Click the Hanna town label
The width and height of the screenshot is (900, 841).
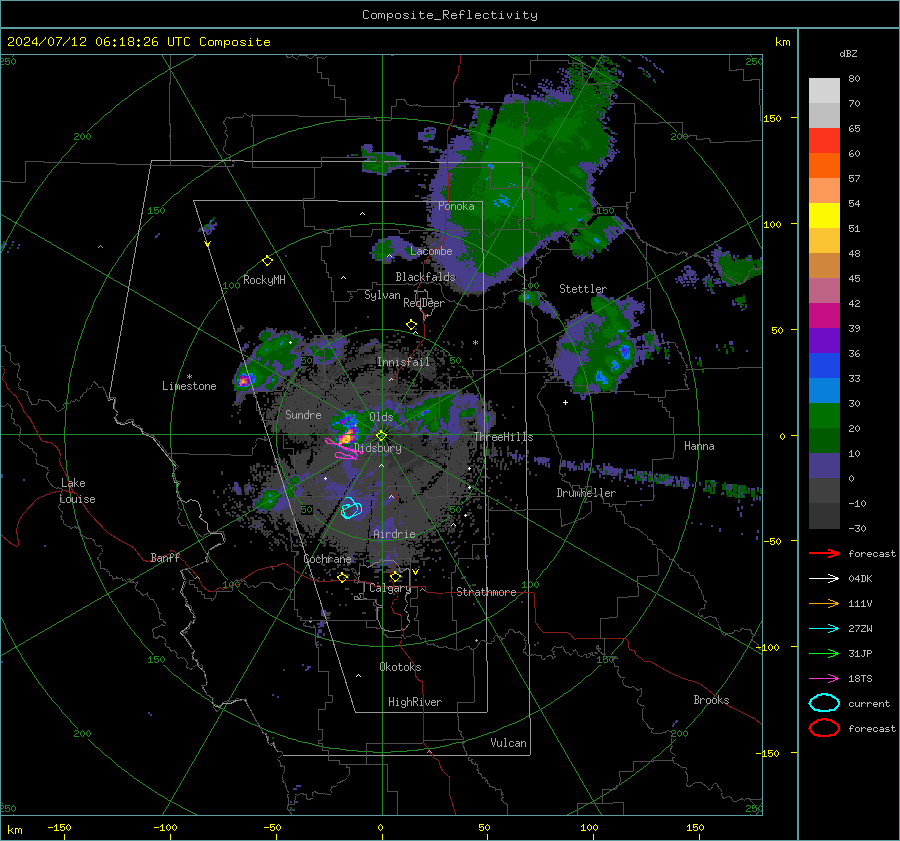coord(699,446)
